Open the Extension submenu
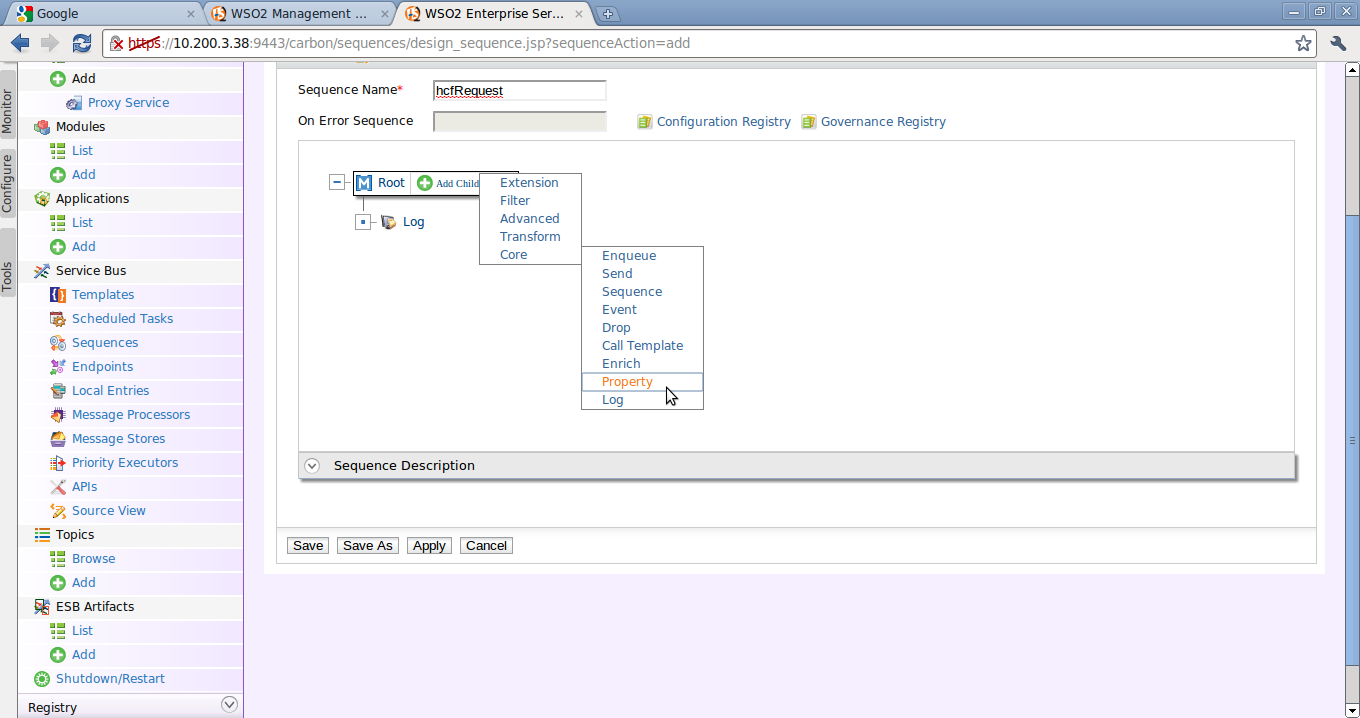 530,183
